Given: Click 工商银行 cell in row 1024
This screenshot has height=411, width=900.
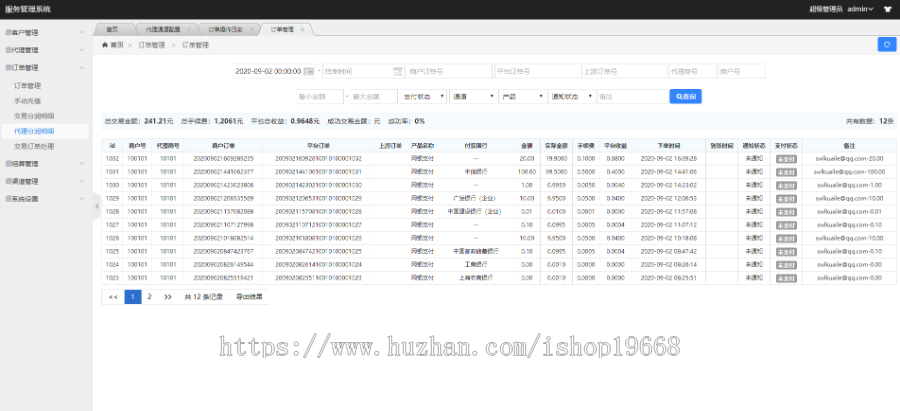Looking at the screenshot, I should pyautogui.click(x=476, y=265).
